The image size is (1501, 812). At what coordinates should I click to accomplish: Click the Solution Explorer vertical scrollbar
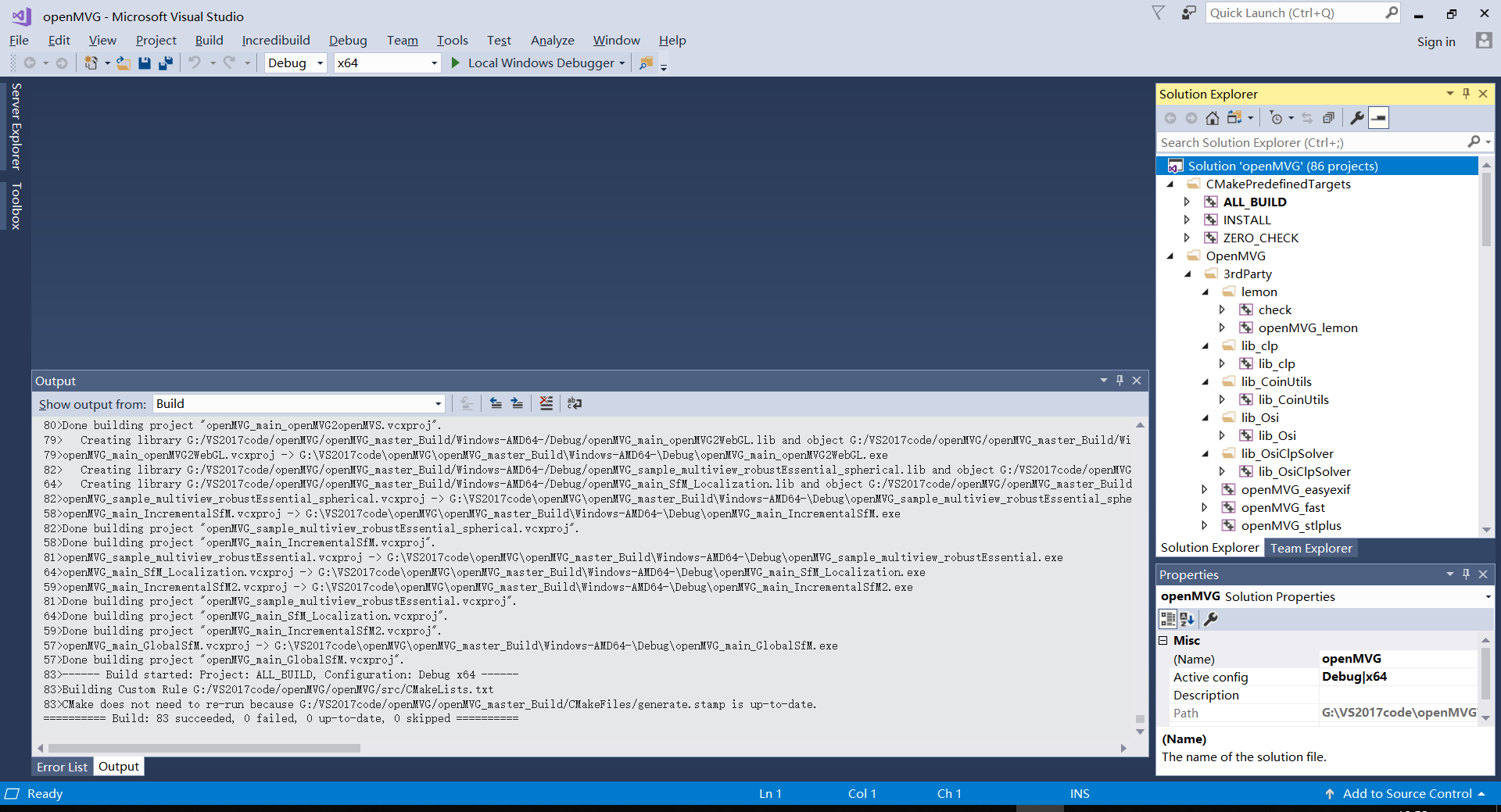coord(1486,209)
